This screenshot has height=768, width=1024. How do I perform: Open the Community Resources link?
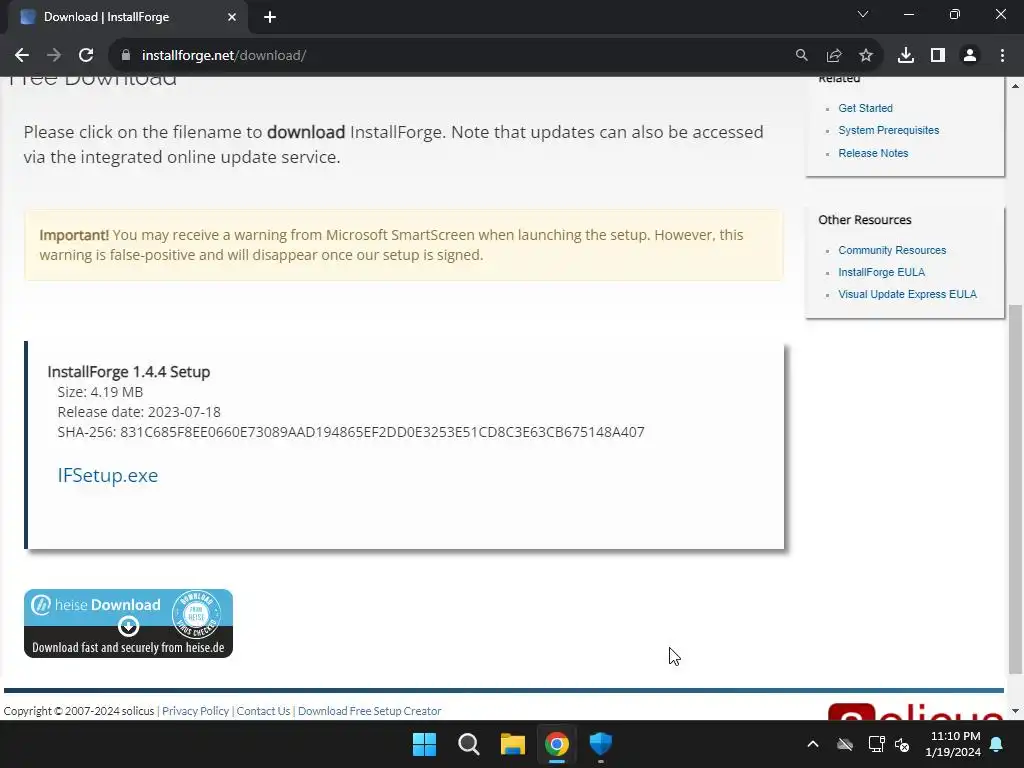pyautogui.click(x=892, y=250)
